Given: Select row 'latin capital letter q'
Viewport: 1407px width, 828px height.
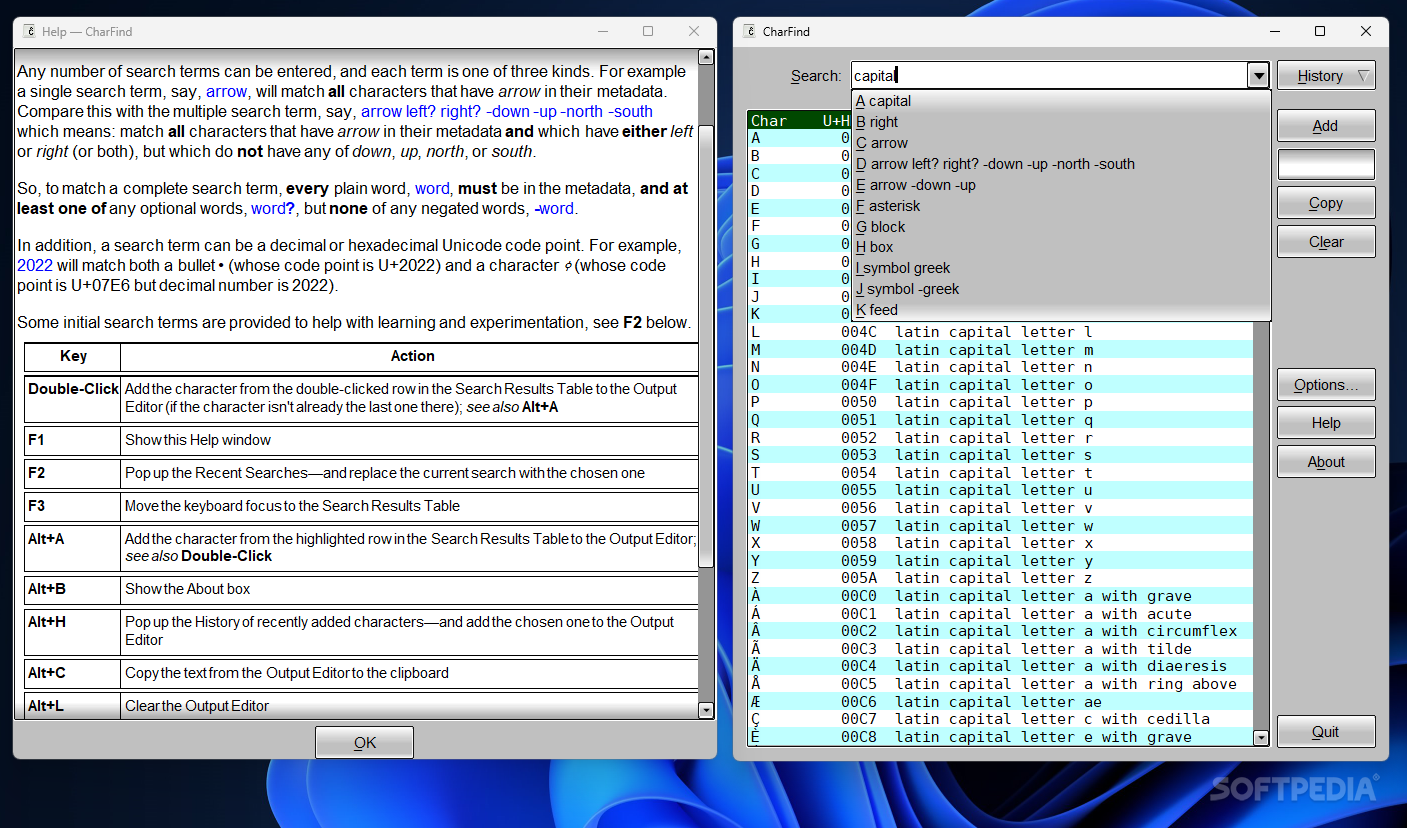Looking at the screenshot, I should [1000, 420].
